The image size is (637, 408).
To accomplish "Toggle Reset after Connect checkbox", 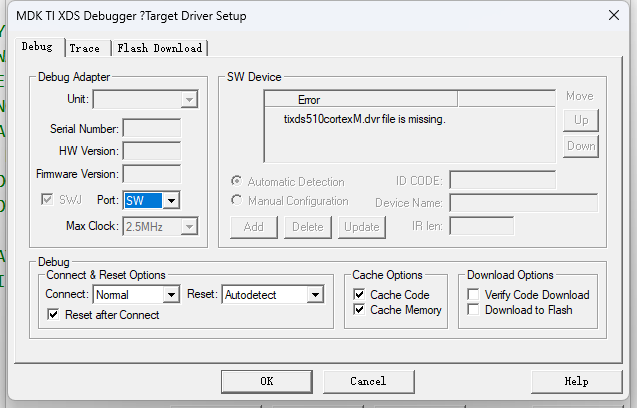I will (53, 315).
